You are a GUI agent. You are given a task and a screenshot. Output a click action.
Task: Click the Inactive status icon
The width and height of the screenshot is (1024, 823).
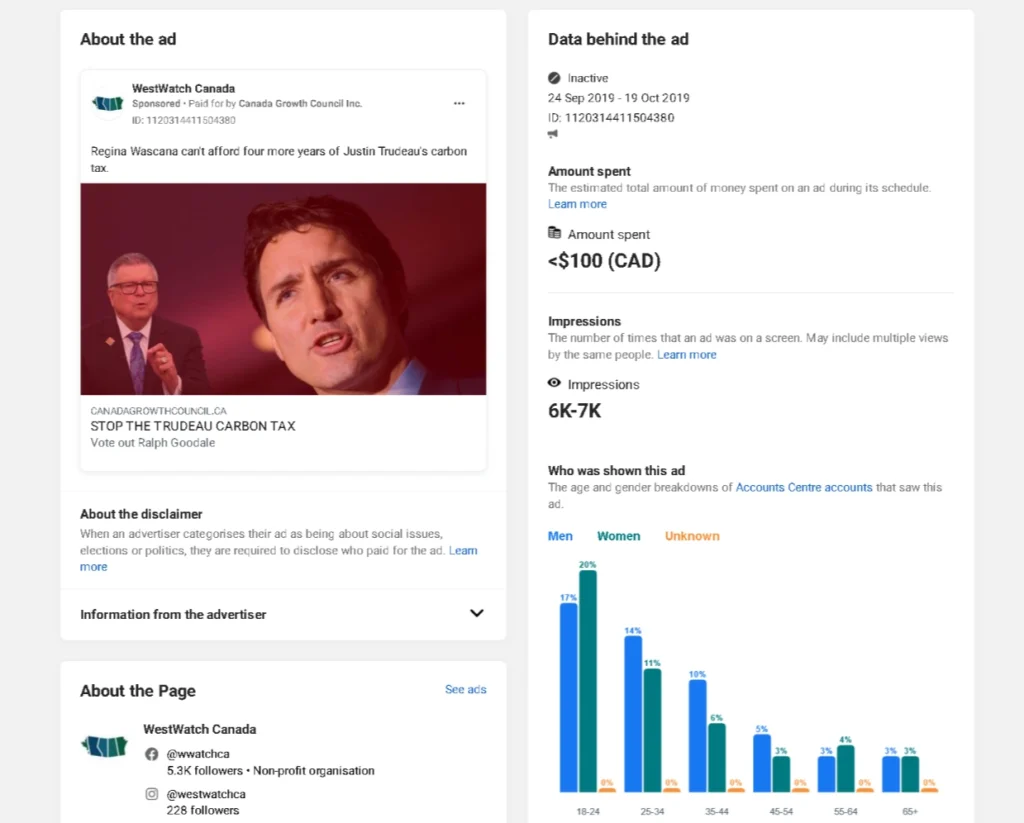[x=555, y=78]
